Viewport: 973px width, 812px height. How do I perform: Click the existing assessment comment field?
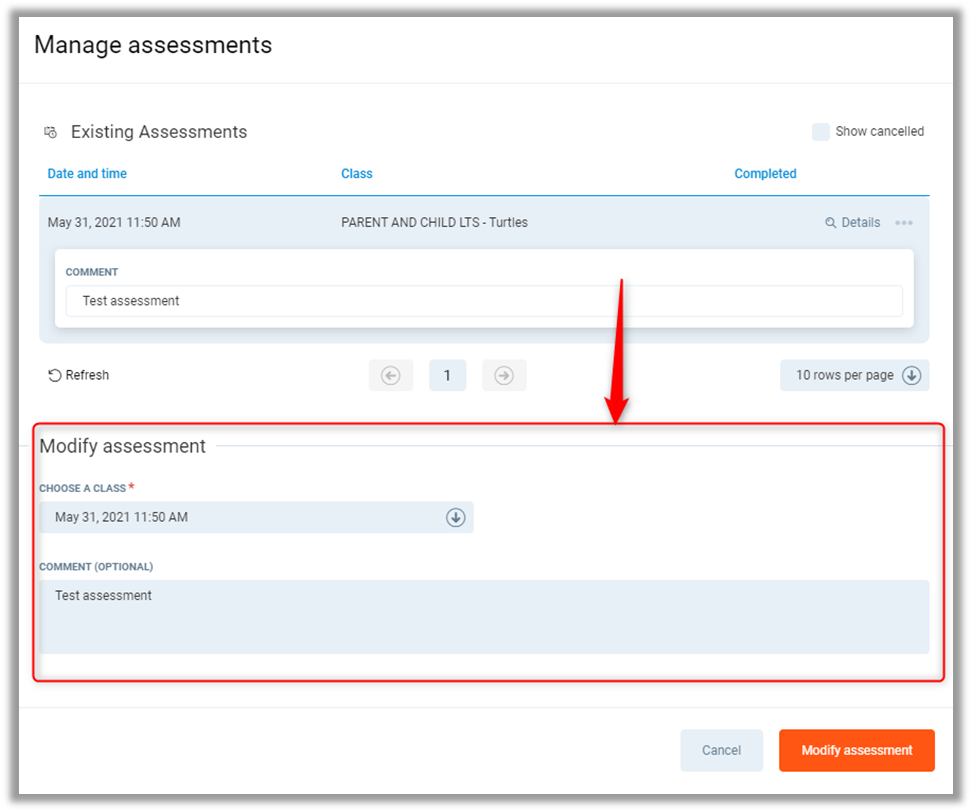point(484,301)
